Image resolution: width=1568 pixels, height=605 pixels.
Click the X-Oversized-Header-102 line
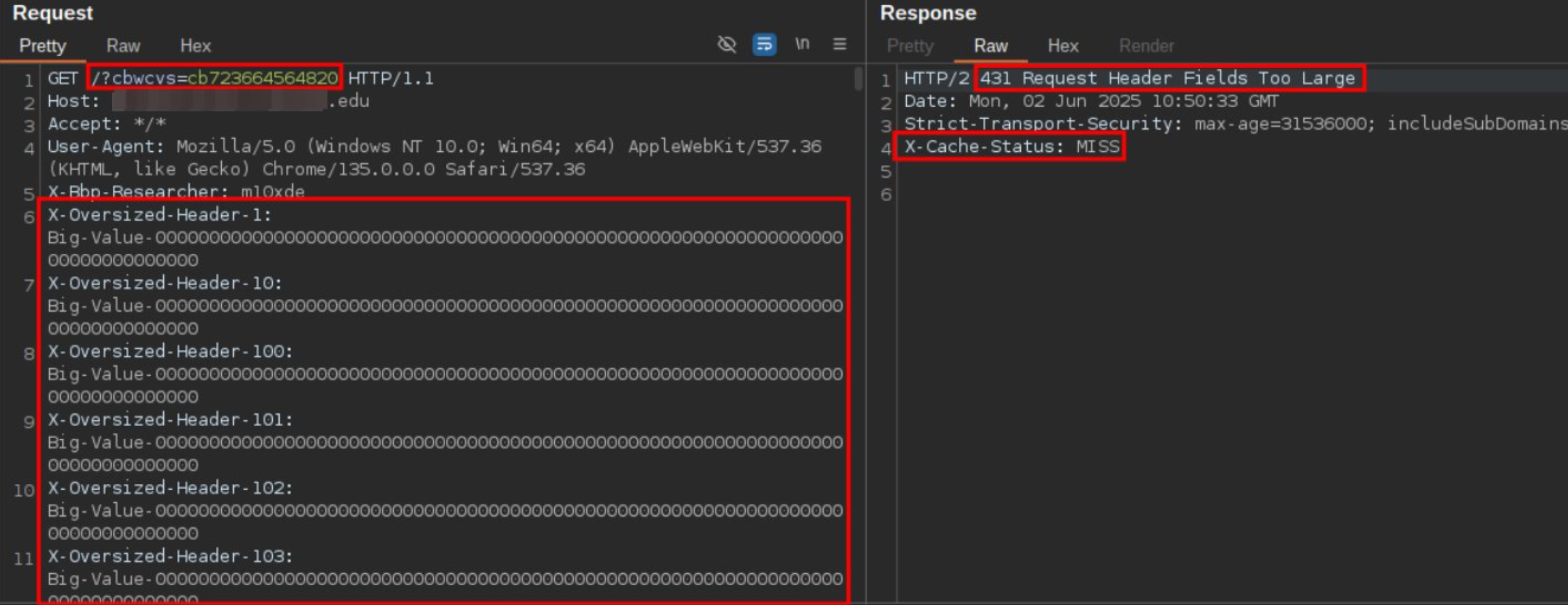coord(170,488)
